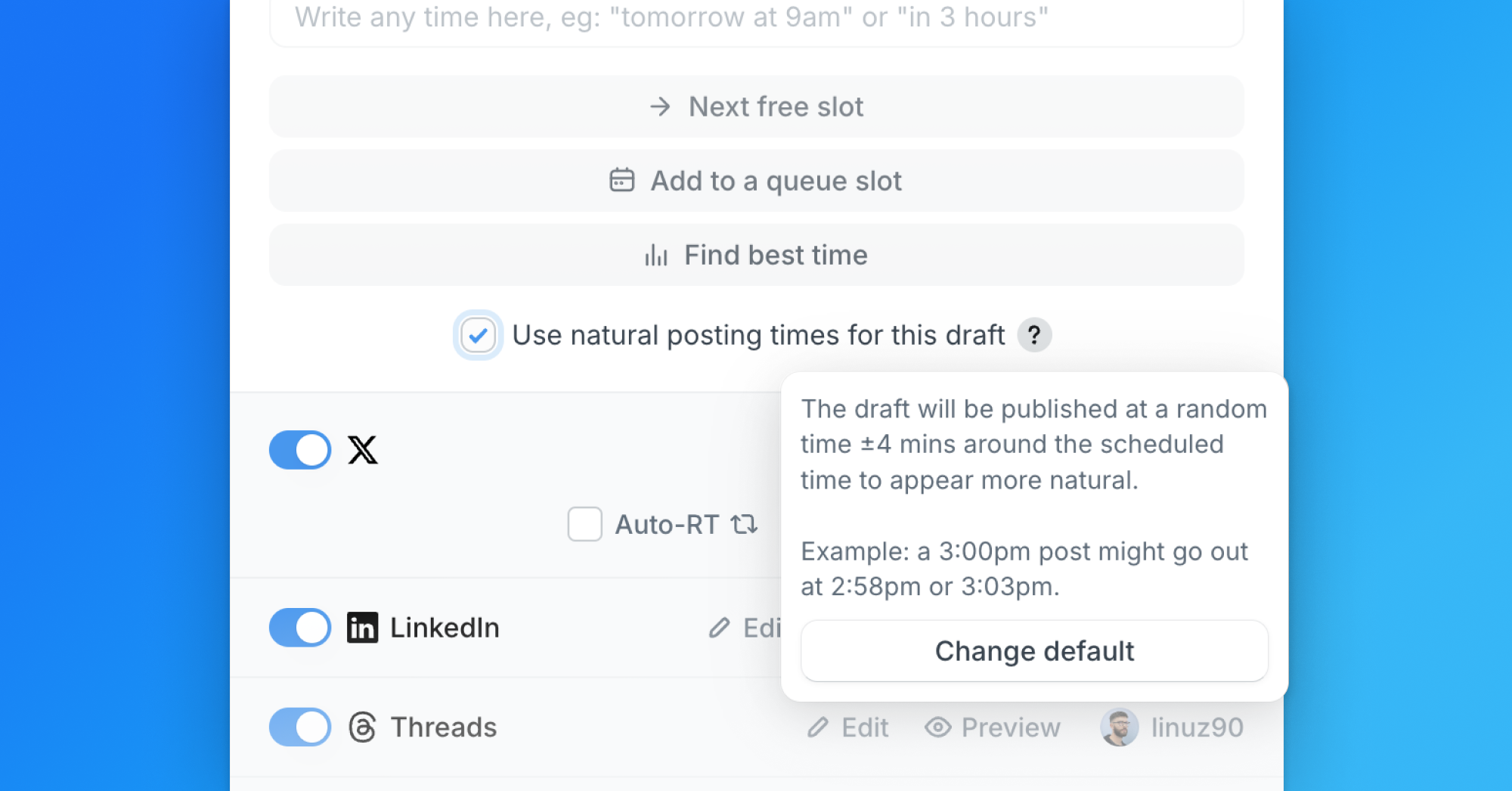Click the eye icon for Threads preview
The height and width of the screenshot is (791, 1512).
tap(937, 727)
